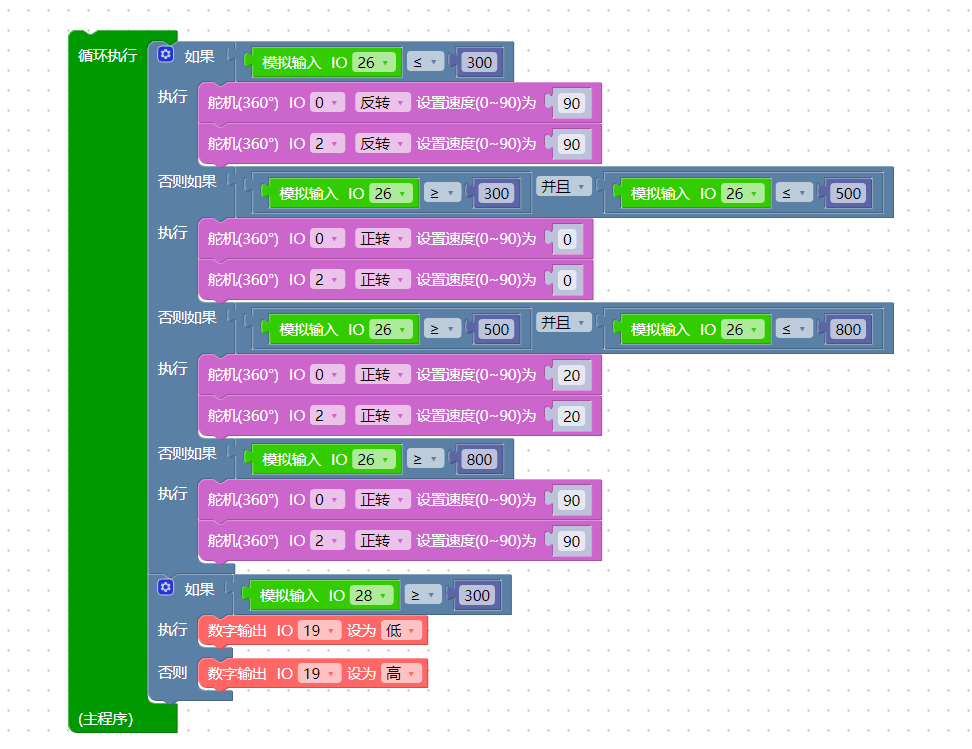Select the 循环执行 loop block label
Image resolution: width=972 pixels, height=749 pixels.
[107, 55]
